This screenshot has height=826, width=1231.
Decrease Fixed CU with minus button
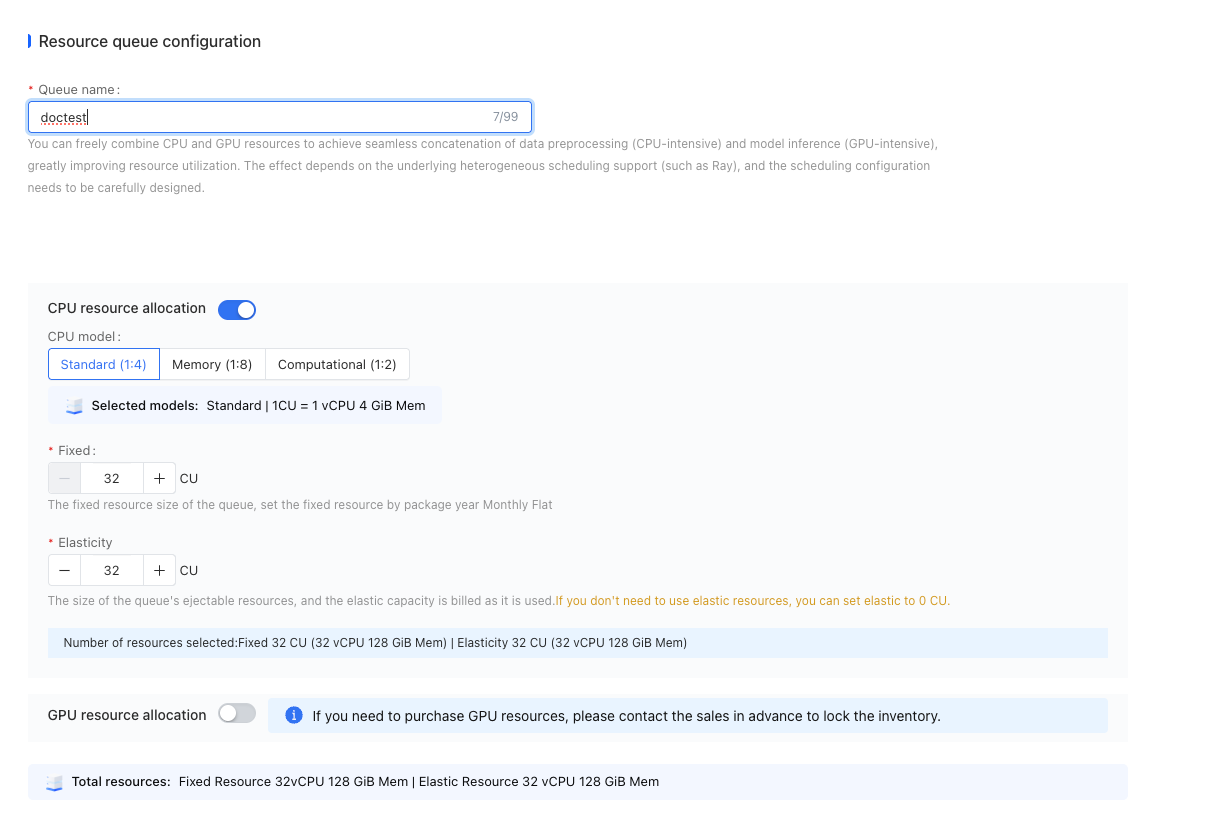[x=64, y=479]
